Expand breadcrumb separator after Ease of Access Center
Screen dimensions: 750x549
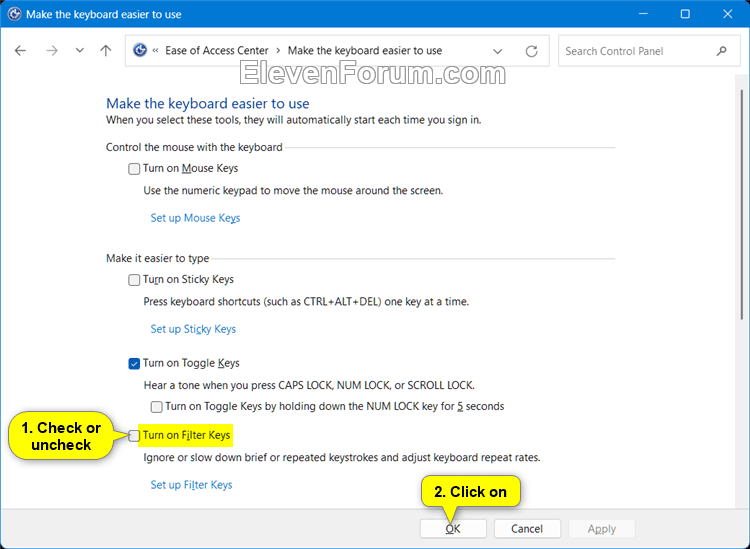pyautogui.click(x=278, y=51)
